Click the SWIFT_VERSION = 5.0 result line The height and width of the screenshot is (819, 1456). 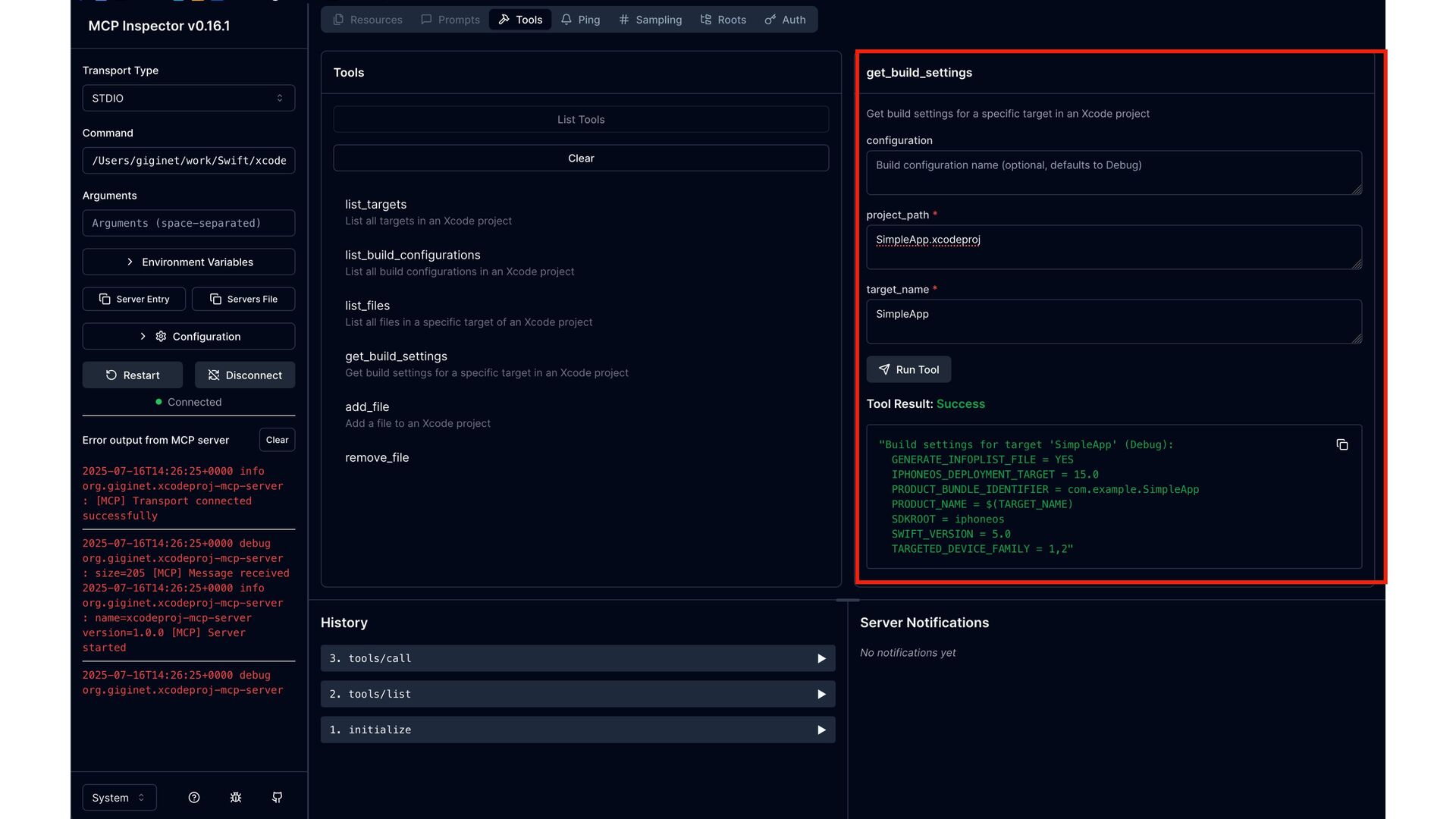(951, 534)
